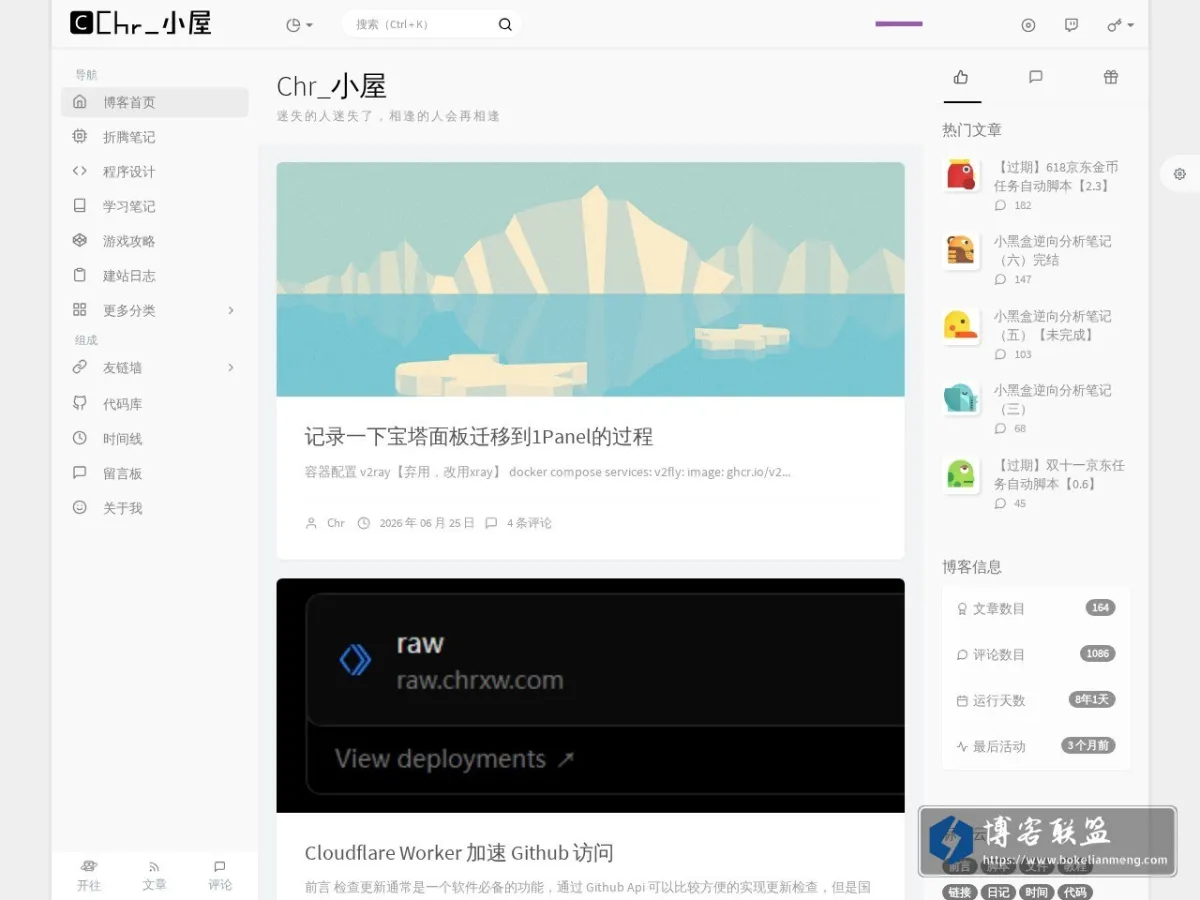Open the 程序设计 code icon

click(80, 171)
